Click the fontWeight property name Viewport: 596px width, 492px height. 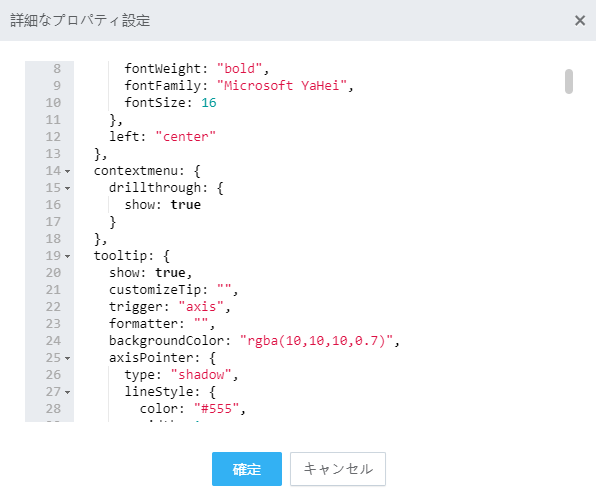coord(163,69)
